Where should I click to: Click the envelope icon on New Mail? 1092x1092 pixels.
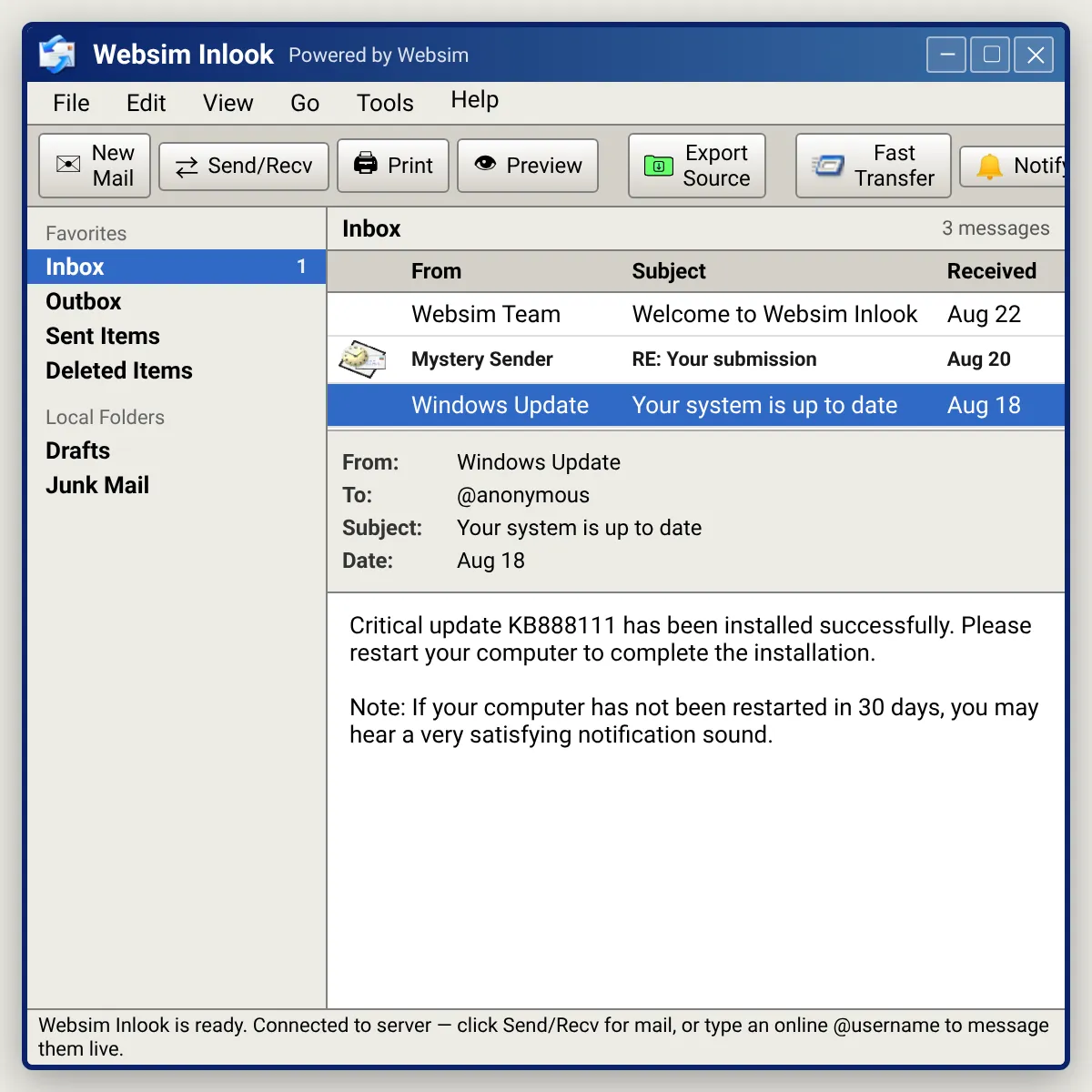pos(68,165)
